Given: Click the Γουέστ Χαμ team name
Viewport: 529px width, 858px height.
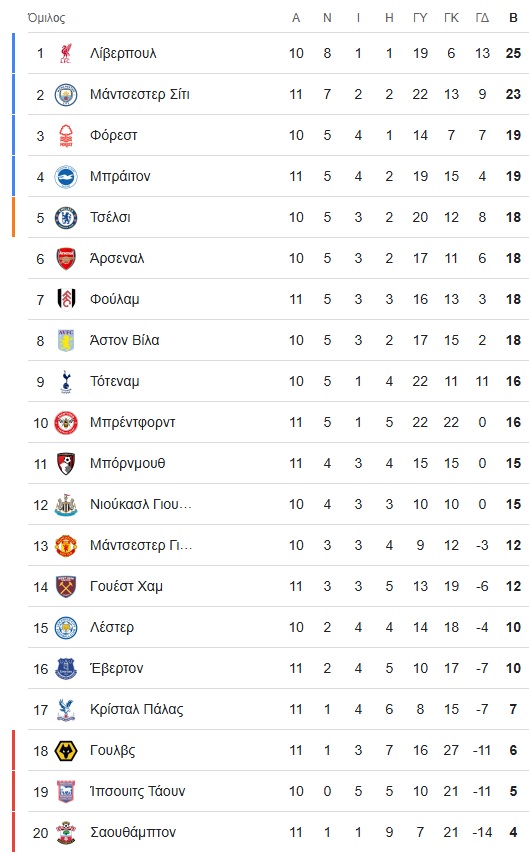Looking at the screenshot, I should click(x=126, y=587).
